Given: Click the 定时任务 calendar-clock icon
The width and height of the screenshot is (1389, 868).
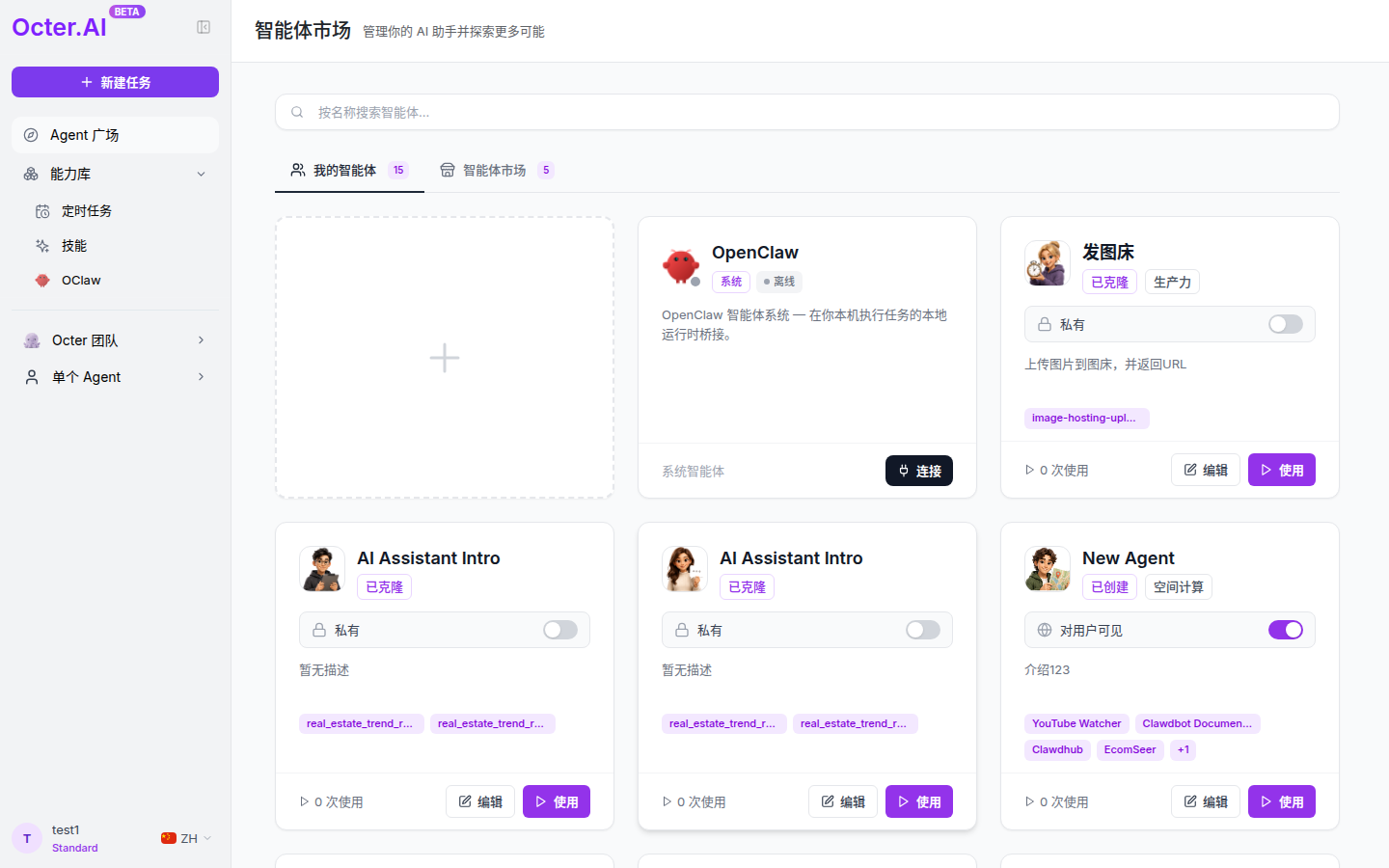Looking at the screenshot, I should (x=42, y=211).
